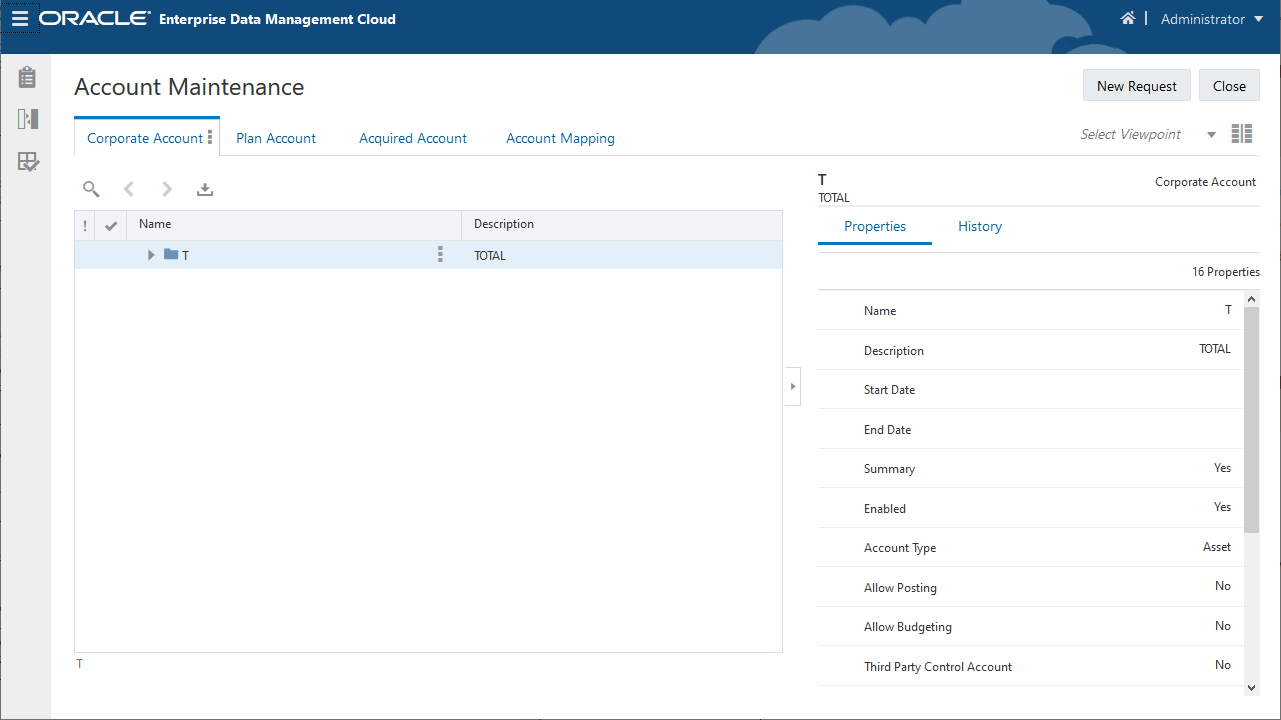Viewport: 1281px width, 720px height.
Task: Open the hamburger navigation menu
Action: (x=20, y=18)
